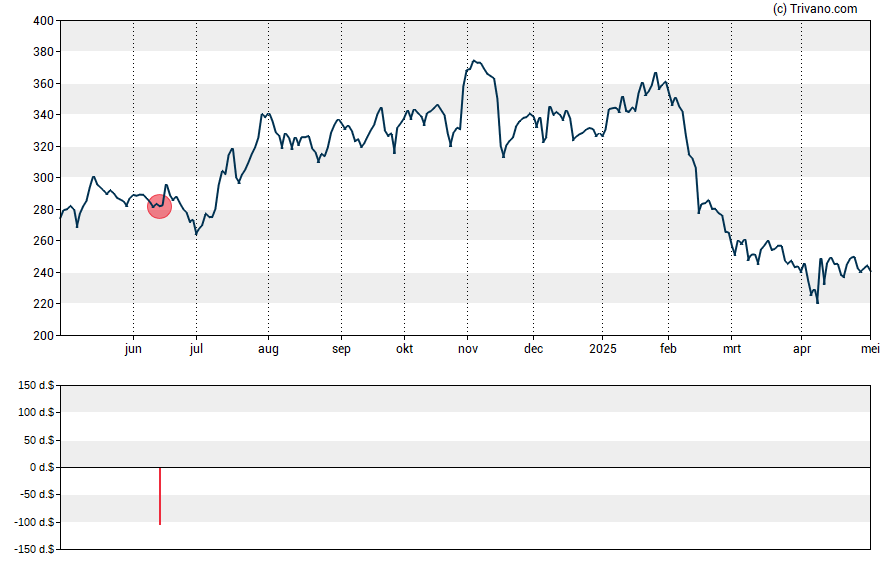Click the '100 d.$' axis label
This screenshot has height=565, width=888.
coord(36,413)
